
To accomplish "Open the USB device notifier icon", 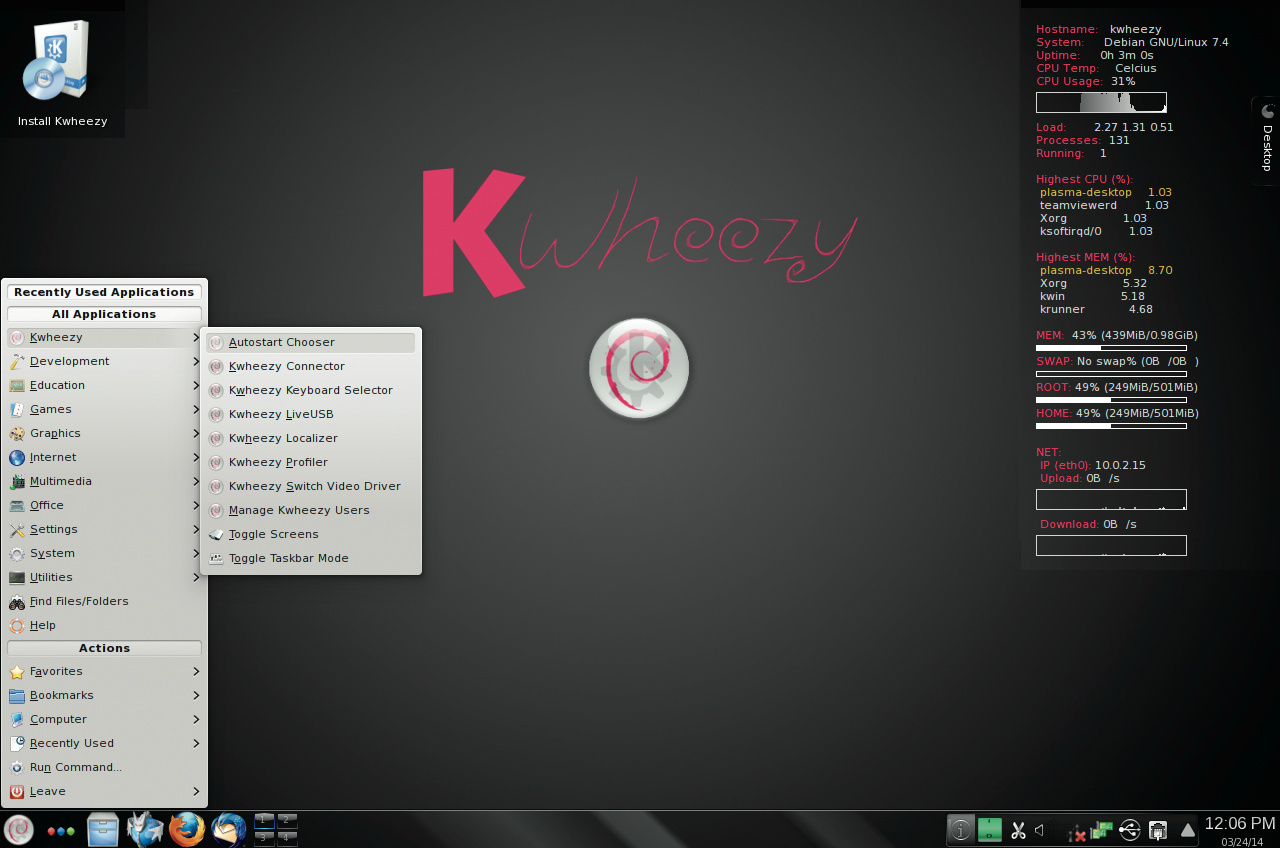I will (1130, 830).
